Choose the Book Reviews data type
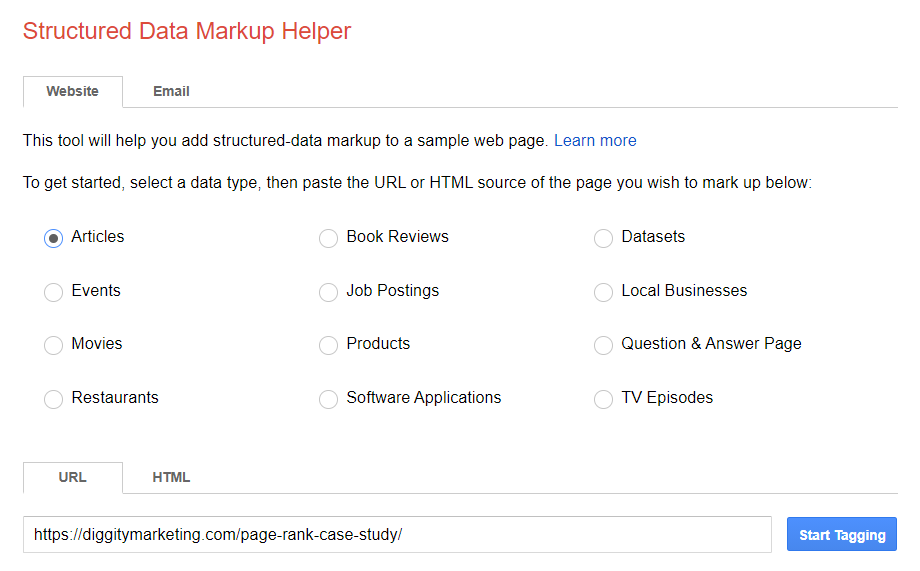This screenshot has width=920, height=571. 328,239
